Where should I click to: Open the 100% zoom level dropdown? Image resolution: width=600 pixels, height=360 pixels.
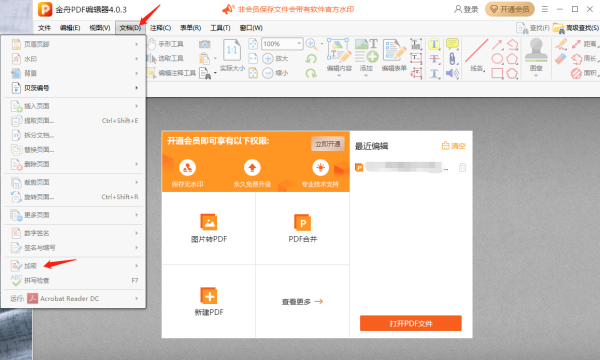point(299,44)
